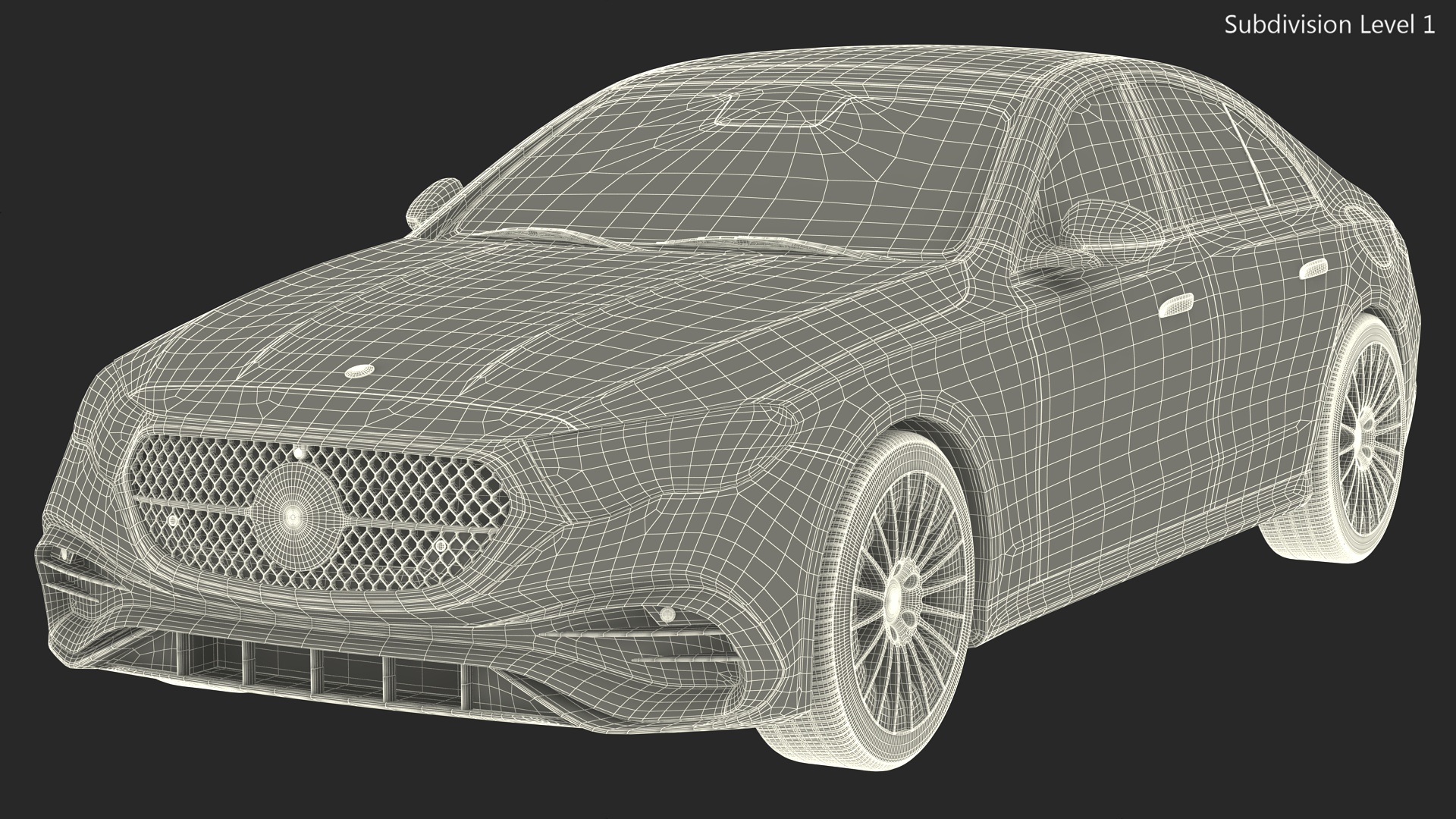Screen dimensions: 1456x819
Task: Click the round hood badge above the grille
Action: click(359, 372)
